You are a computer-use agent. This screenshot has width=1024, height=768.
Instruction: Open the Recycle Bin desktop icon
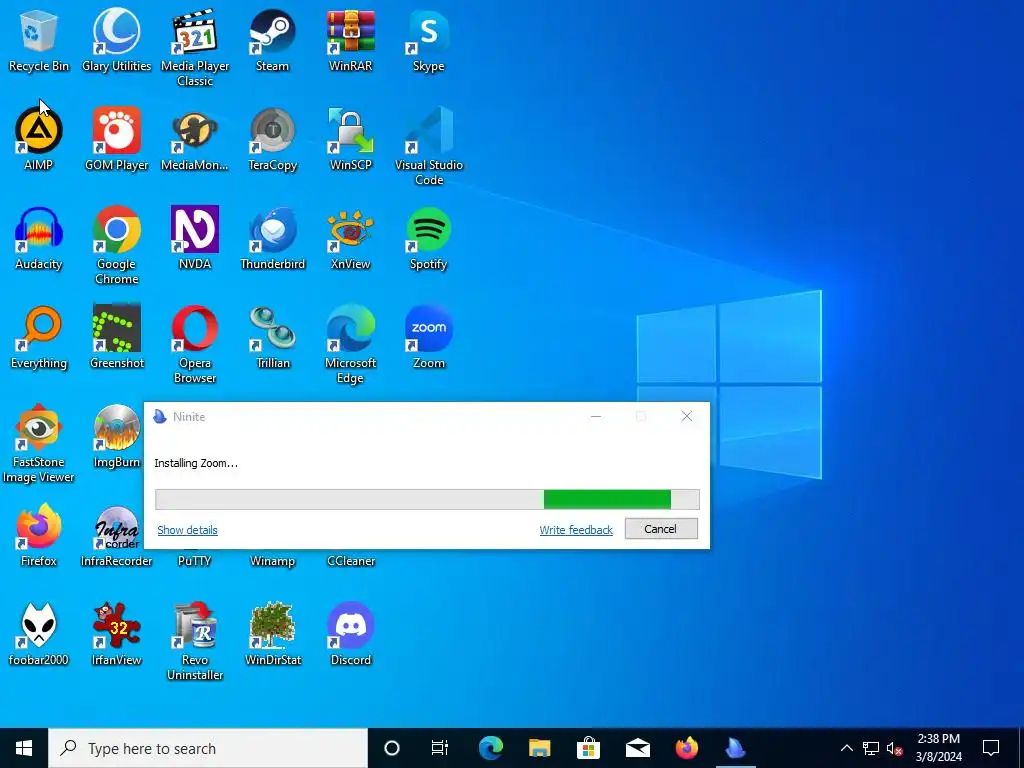(39, 40)
